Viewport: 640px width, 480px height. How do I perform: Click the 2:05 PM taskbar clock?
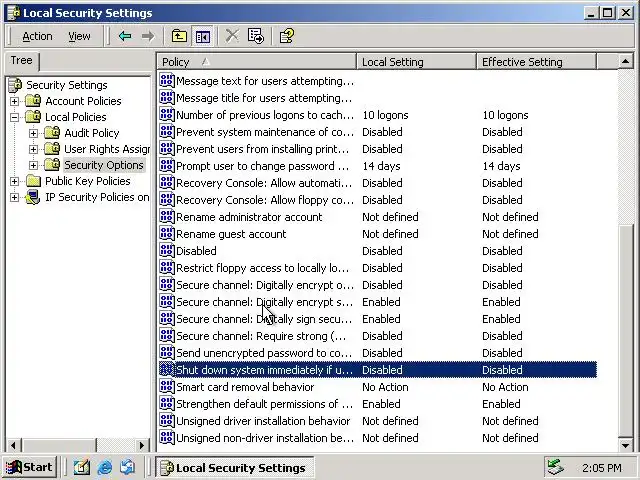coord(602,468)
